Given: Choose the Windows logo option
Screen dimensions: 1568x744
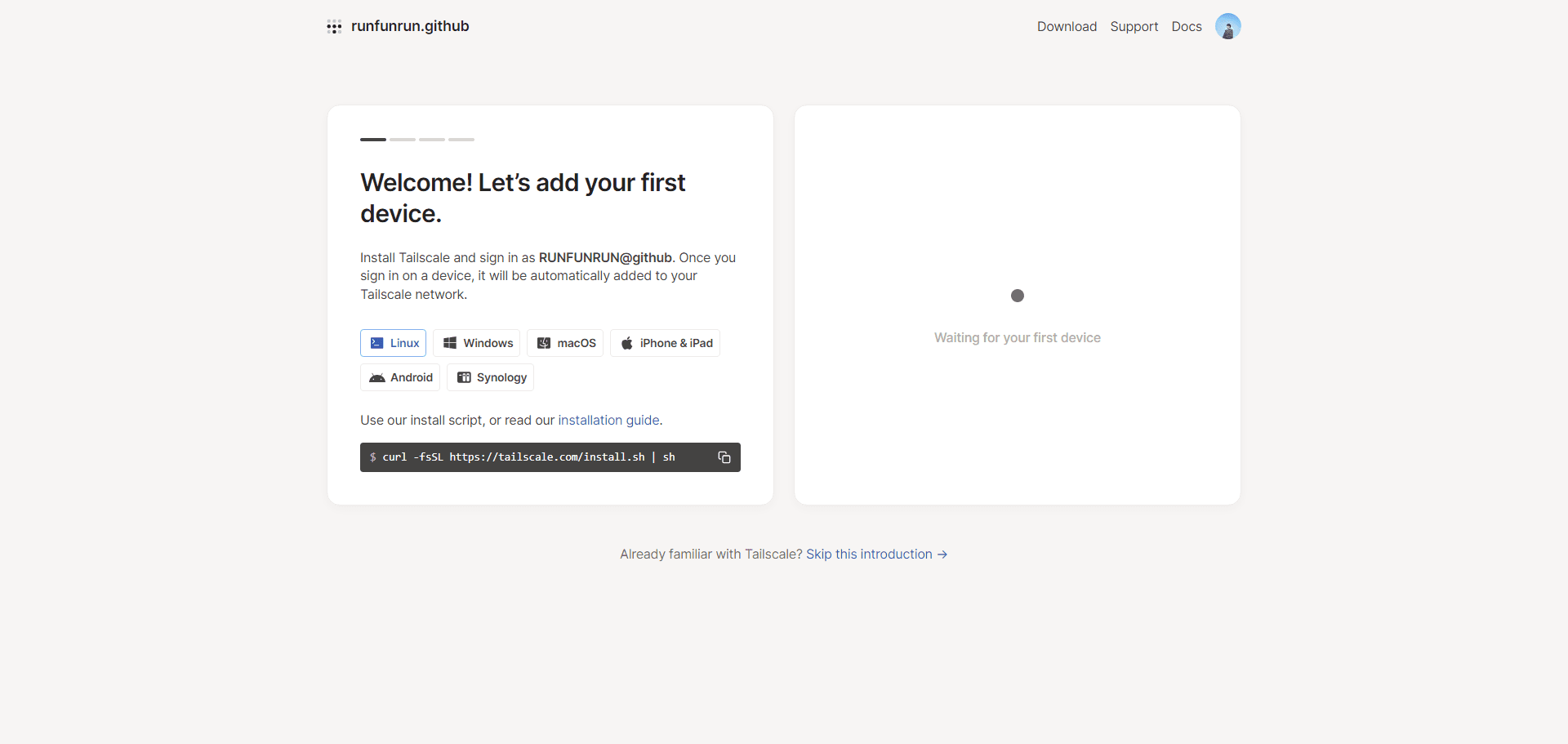Looking at the screenshot, I should pos(450,343).
